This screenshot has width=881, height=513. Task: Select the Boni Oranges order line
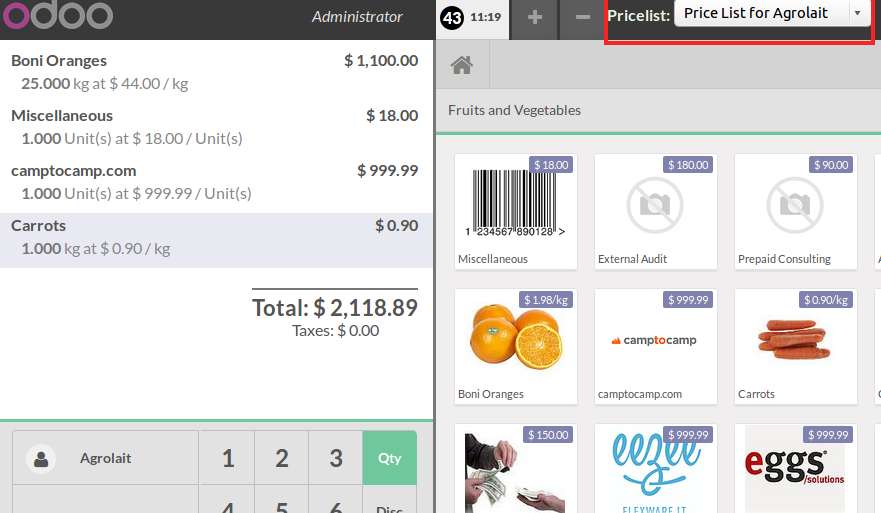[215, 72]
